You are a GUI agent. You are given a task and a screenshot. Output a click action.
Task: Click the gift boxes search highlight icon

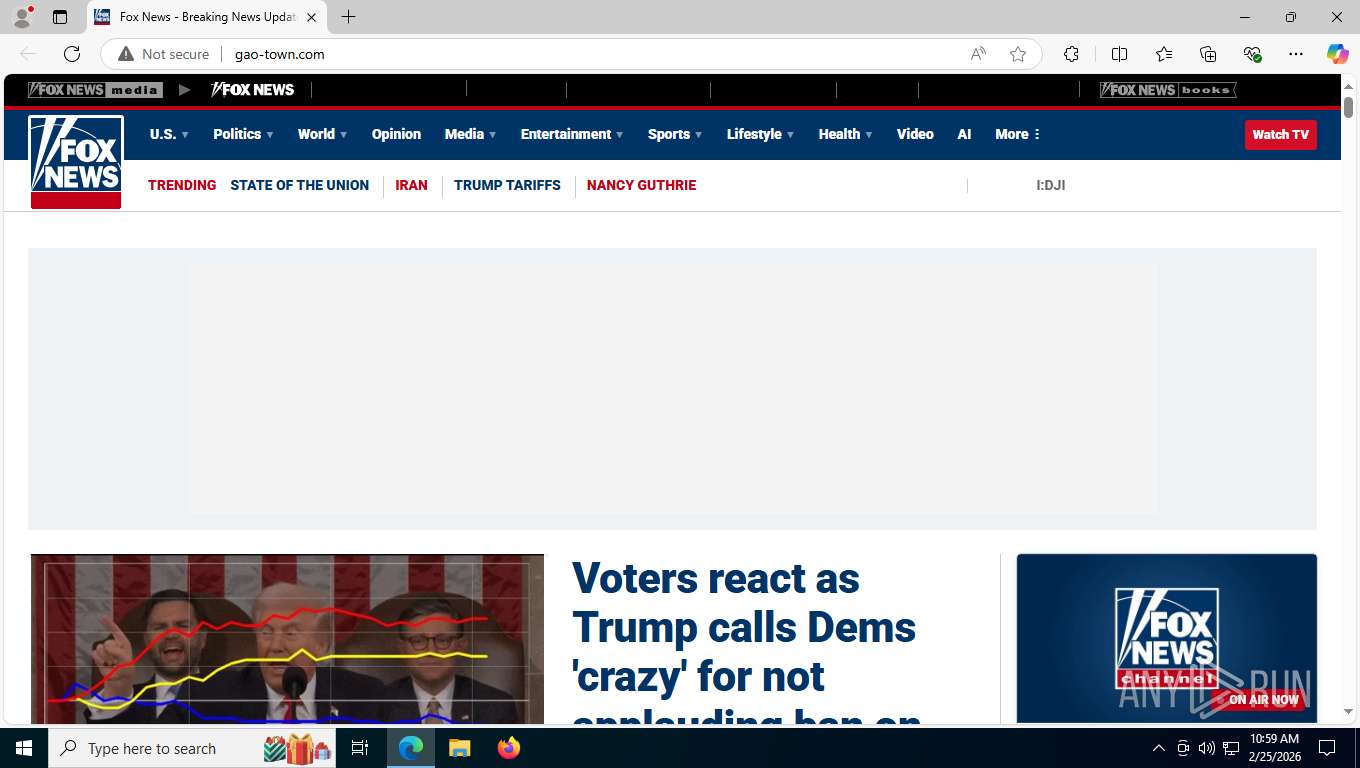pyautogui.click(x=298, y=748)
